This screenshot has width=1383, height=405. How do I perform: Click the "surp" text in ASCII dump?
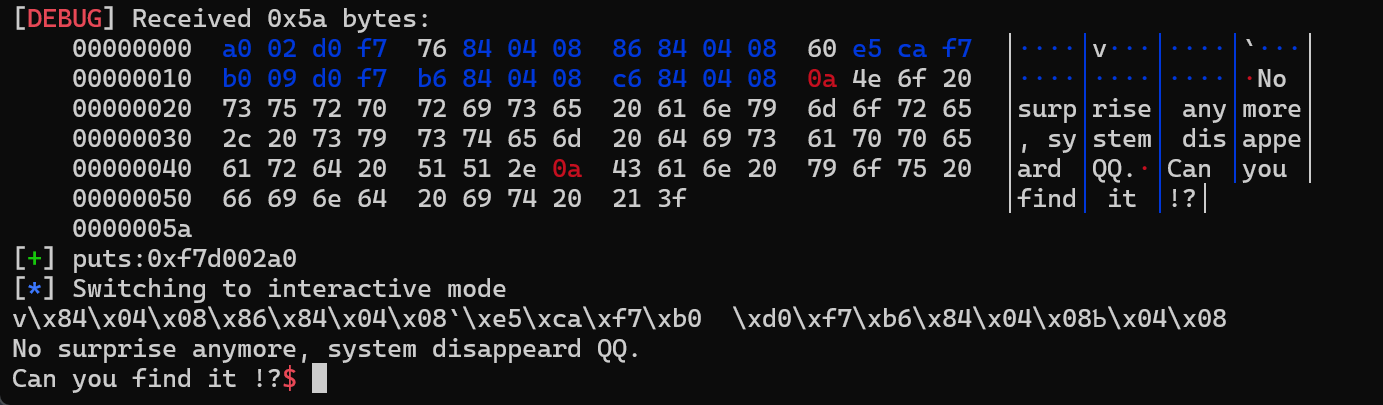pos(1047,109)
